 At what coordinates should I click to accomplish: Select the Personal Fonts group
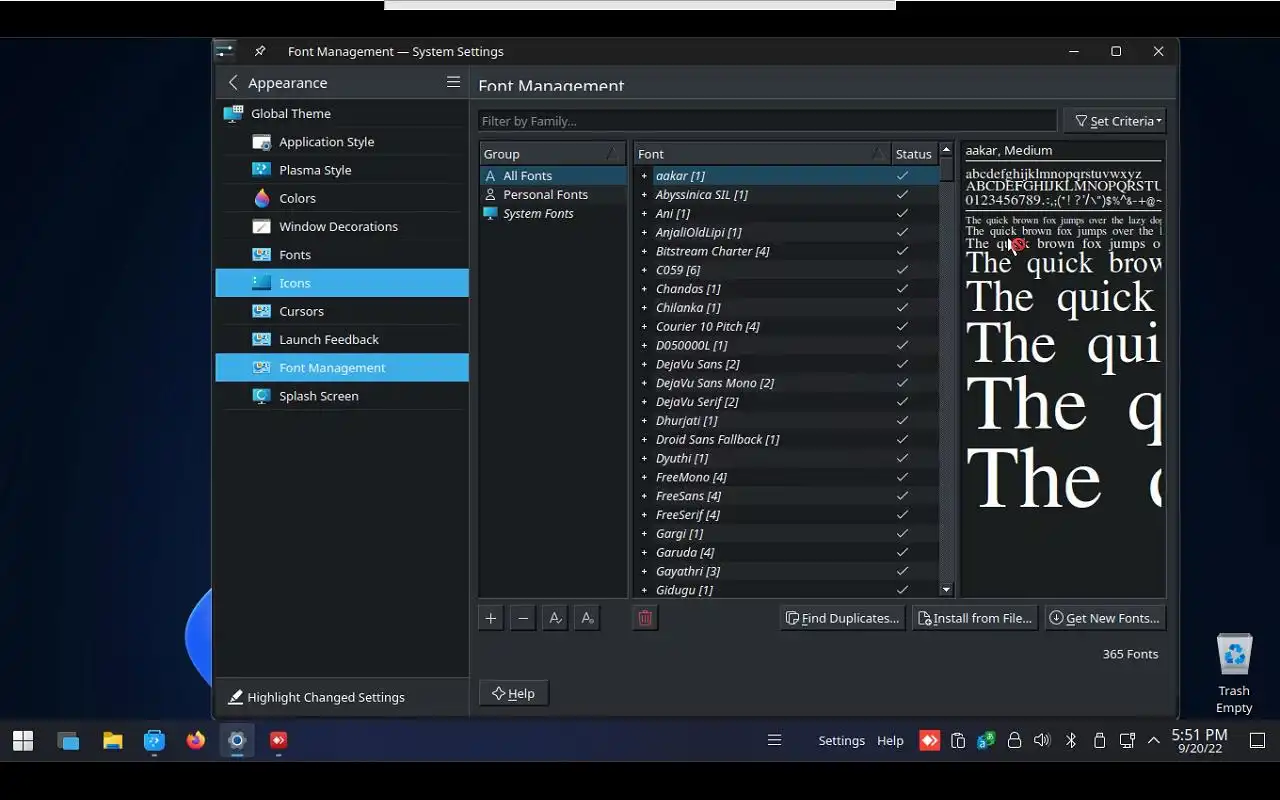[x=553, y=195]
